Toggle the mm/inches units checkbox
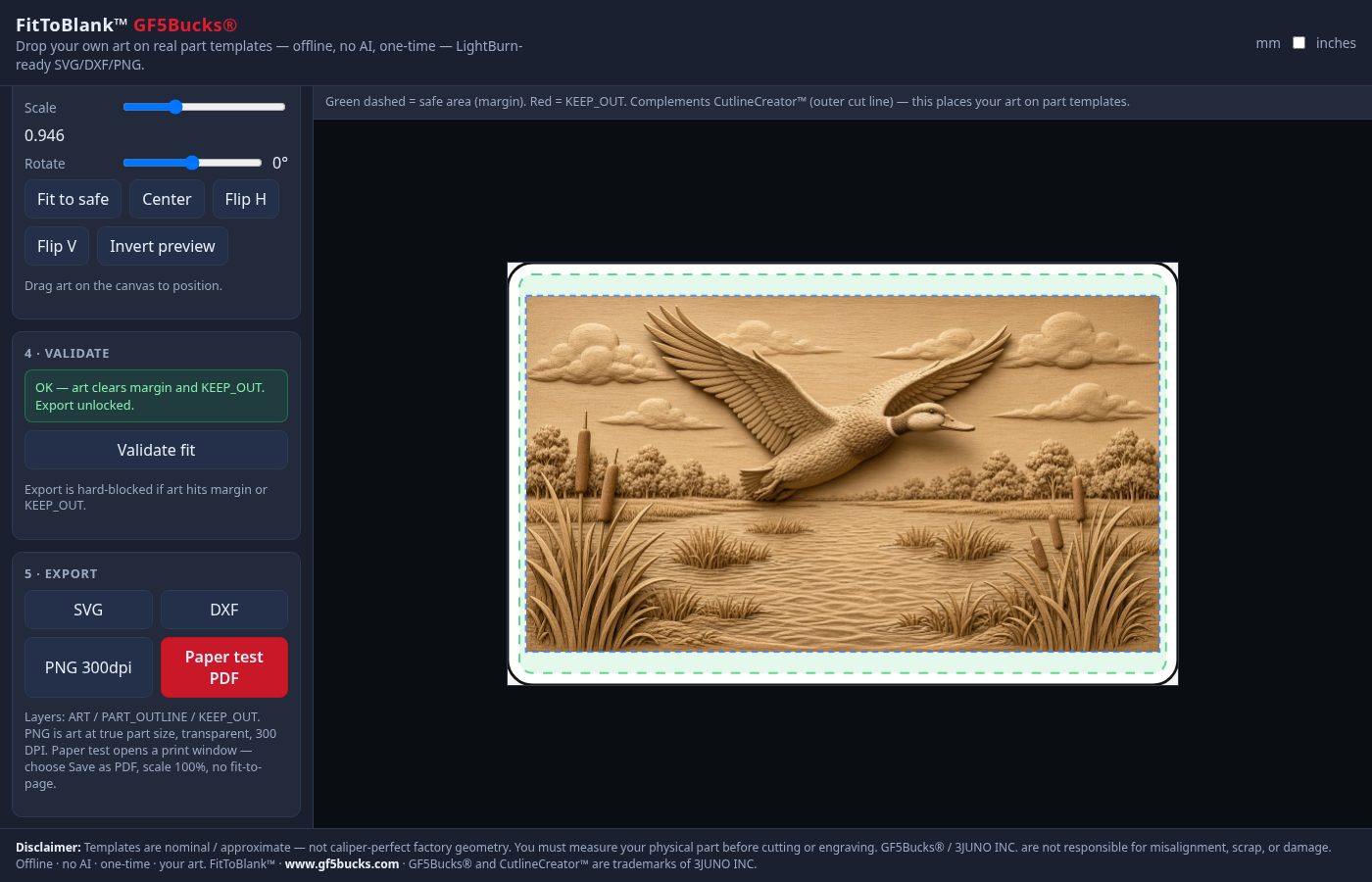Screen dimensions: 1372x882 coord(1298,43)
